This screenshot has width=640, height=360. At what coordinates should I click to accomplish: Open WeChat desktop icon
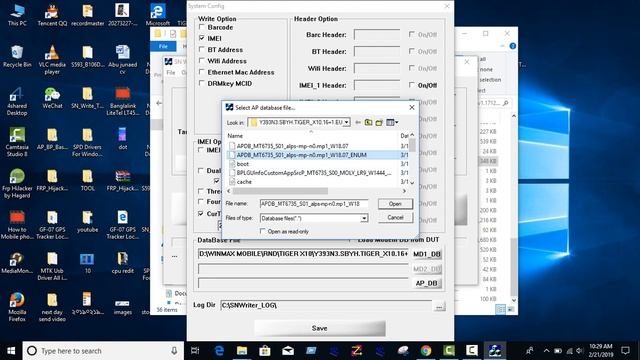tap(52, 98)
